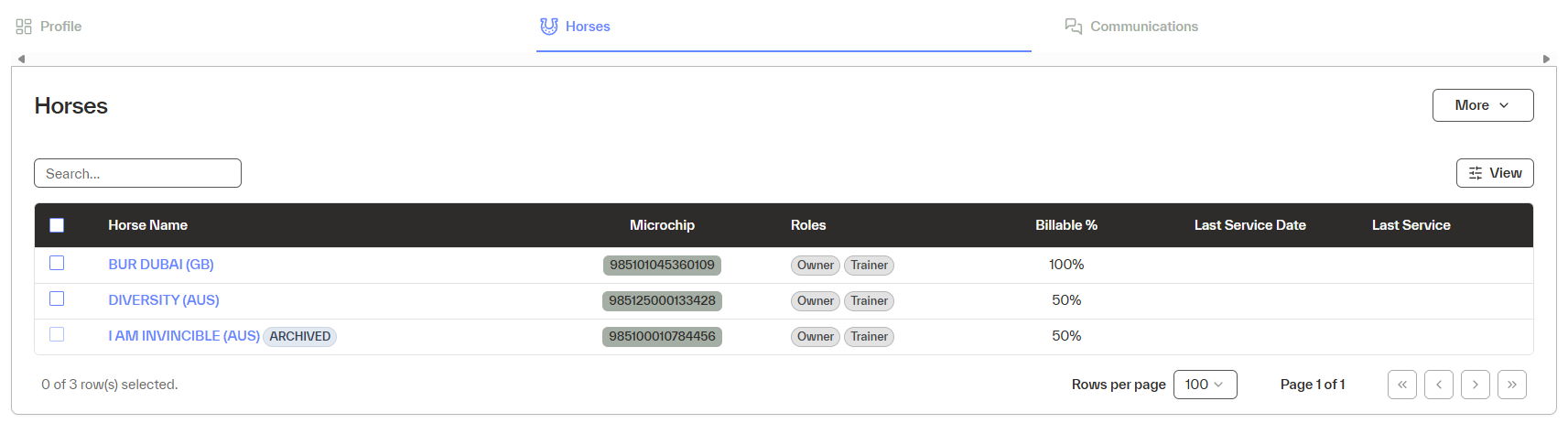Open the DIVERSITY (AUS) horse link
1568x434 pixels.
[164, 300]
